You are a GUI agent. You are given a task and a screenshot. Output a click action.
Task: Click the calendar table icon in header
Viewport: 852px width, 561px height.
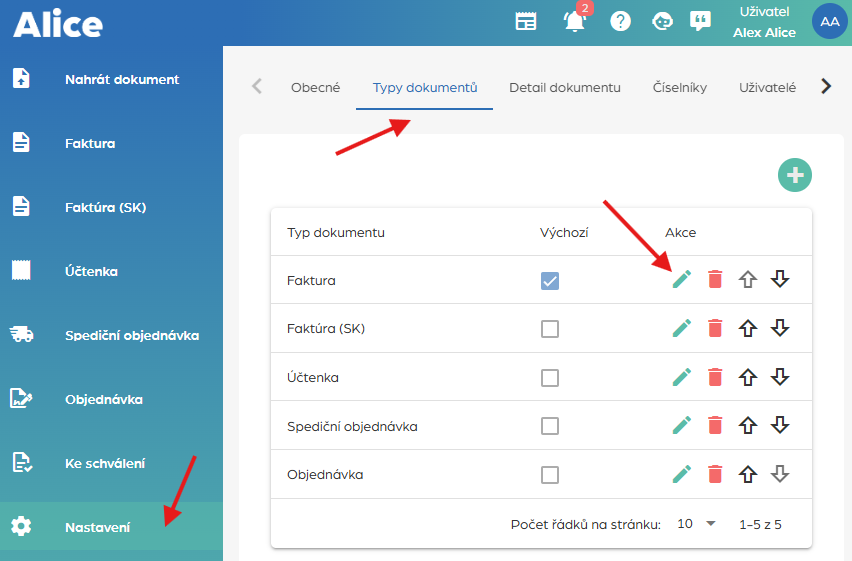(526, 21)
